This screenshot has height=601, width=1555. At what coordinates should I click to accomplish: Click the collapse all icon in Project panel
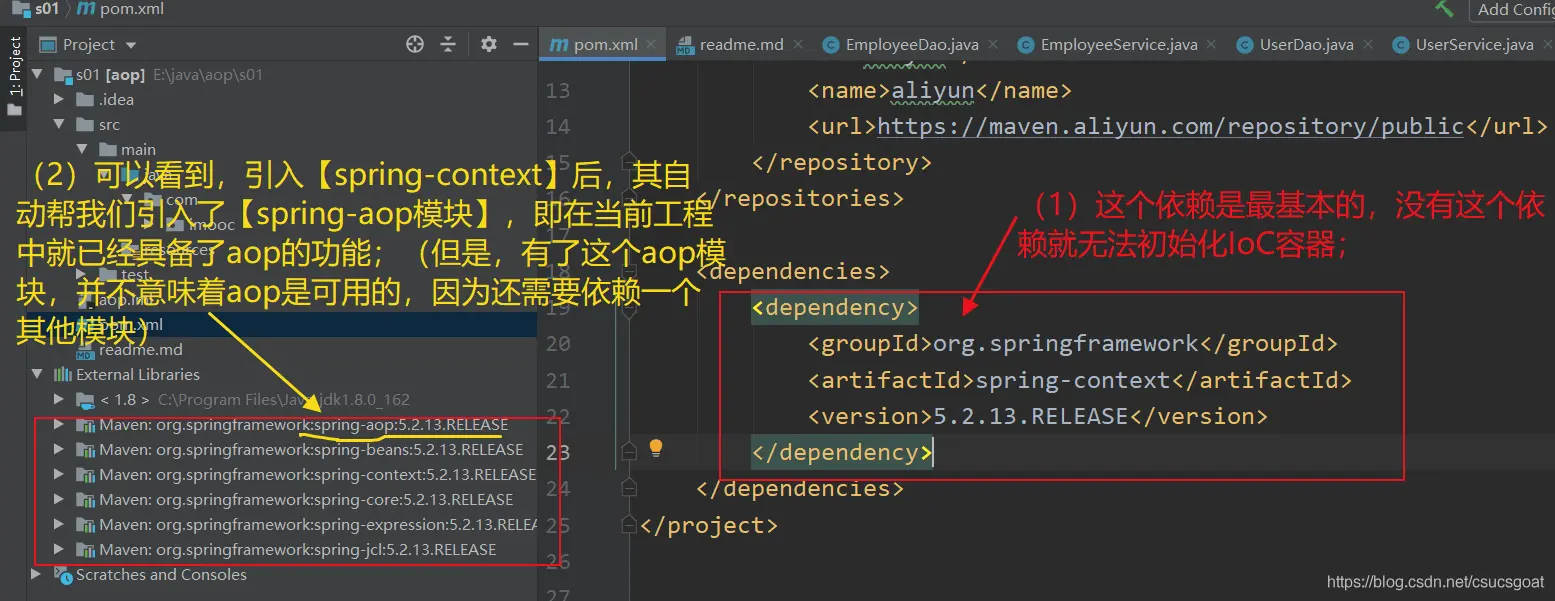click(x=448, y=44)
